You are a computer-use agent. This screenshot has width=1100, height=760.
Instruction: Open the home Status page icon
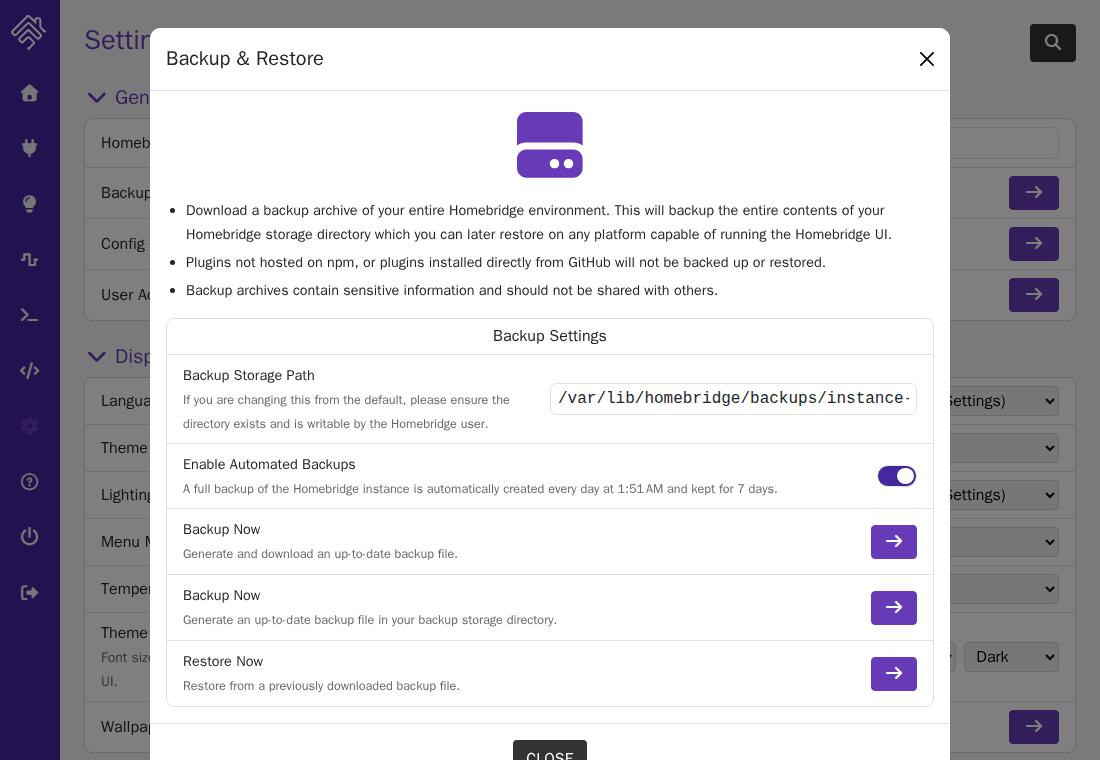29,93
